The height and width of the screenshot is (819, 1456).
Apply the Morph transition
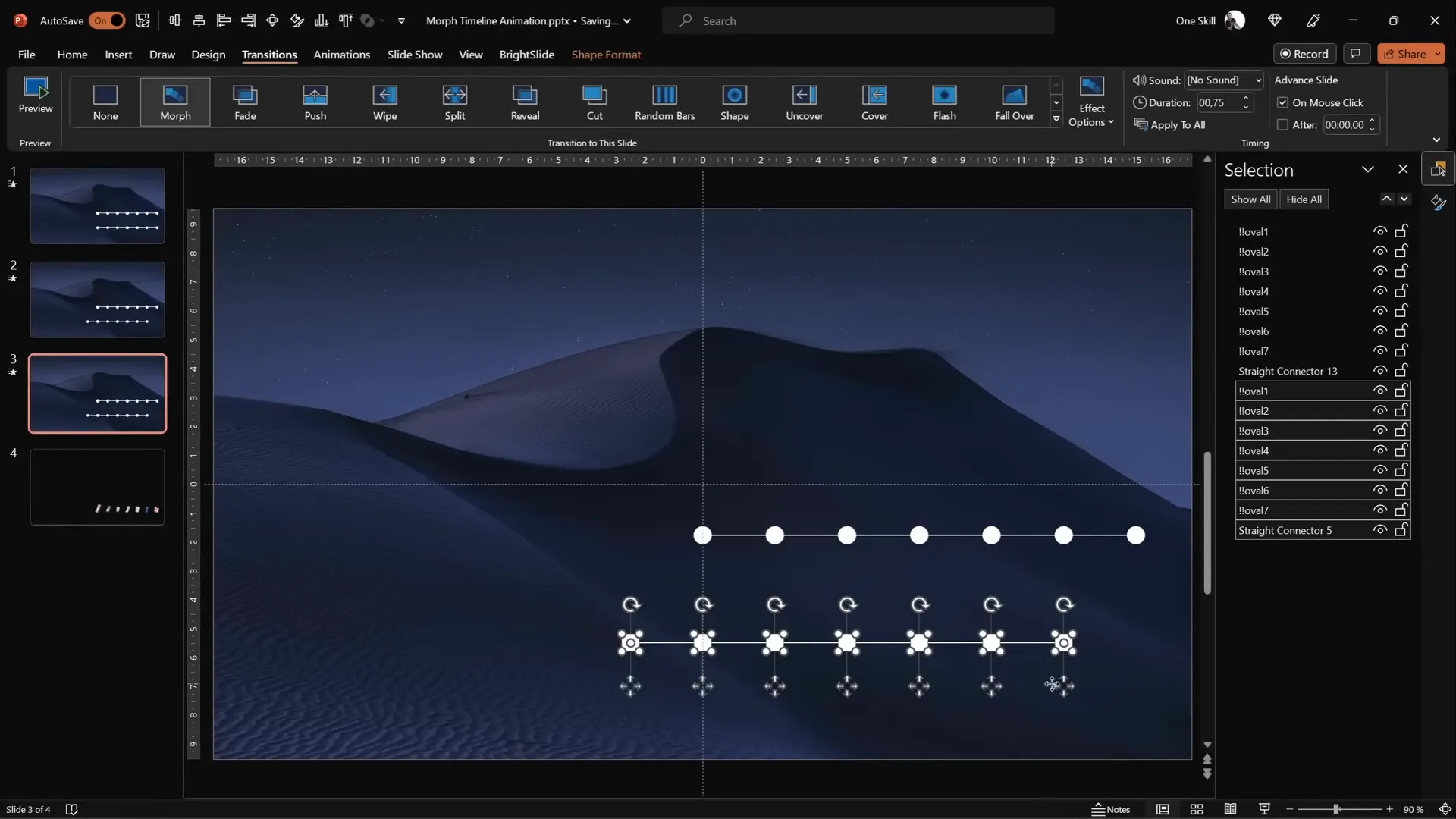[175, 102]
